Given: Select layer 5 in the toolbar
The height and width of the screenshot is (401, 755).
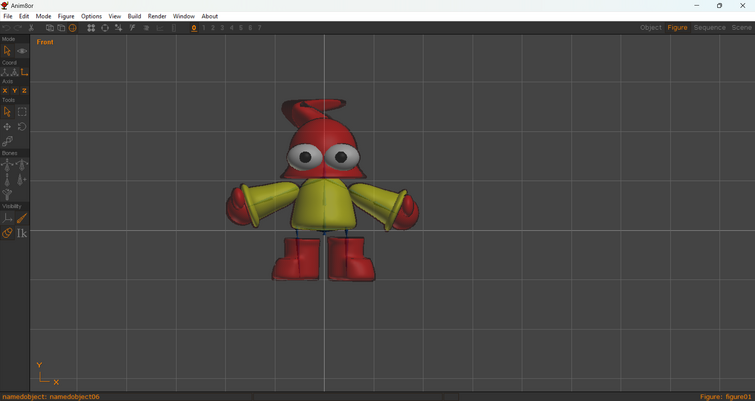Looking at the screenshot, I should 241,28.
